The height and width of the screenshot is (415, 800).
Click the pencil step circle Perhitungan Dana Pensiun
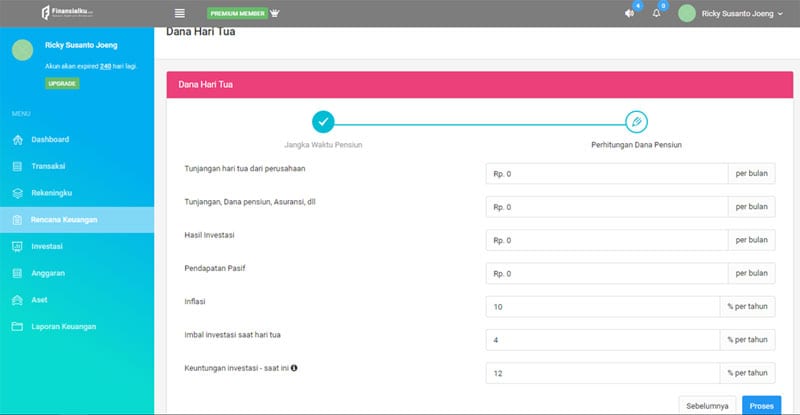click(x=636, y=122)
